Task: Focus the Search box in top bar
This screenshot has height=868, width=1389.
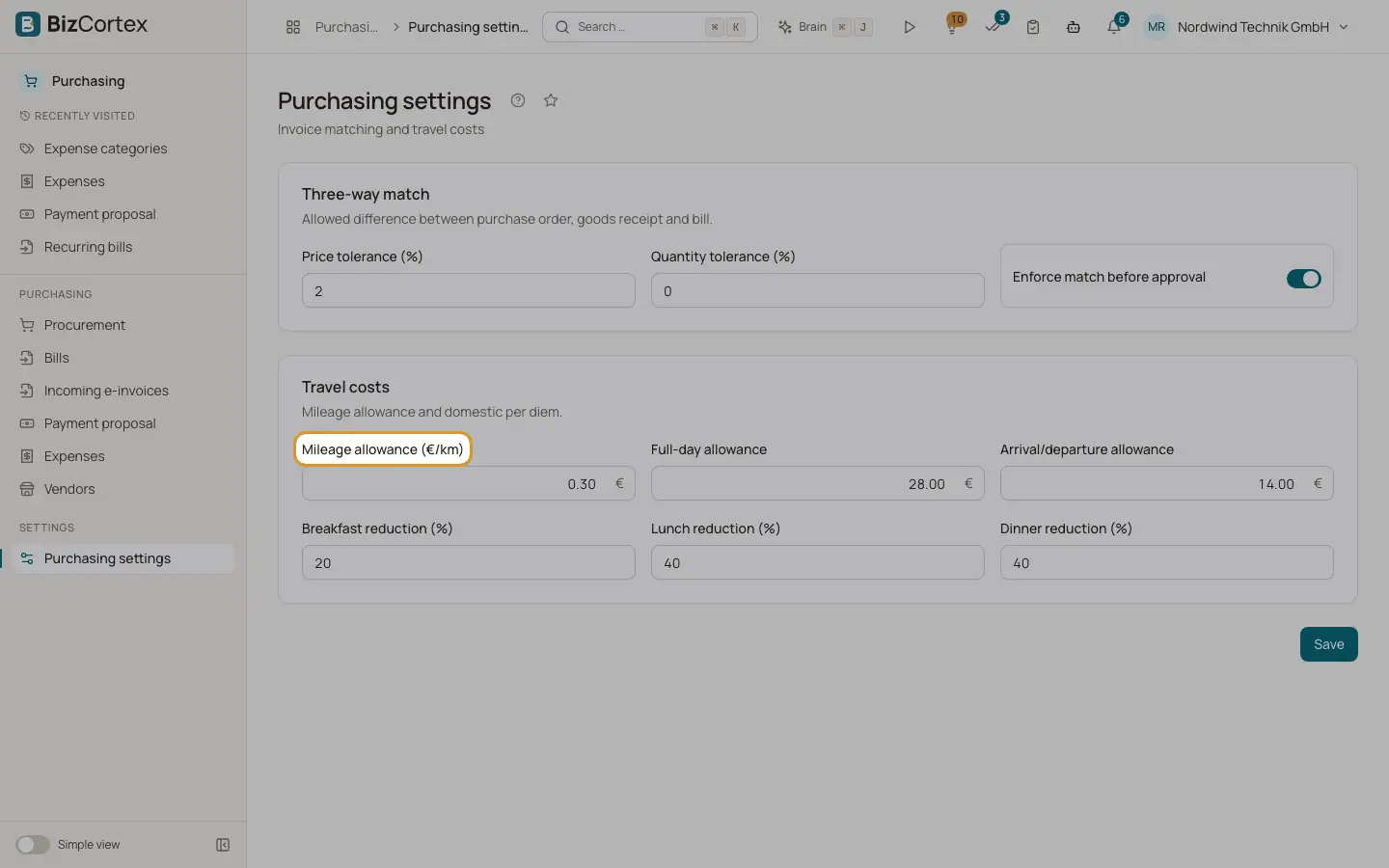Action: click(650, 27)
